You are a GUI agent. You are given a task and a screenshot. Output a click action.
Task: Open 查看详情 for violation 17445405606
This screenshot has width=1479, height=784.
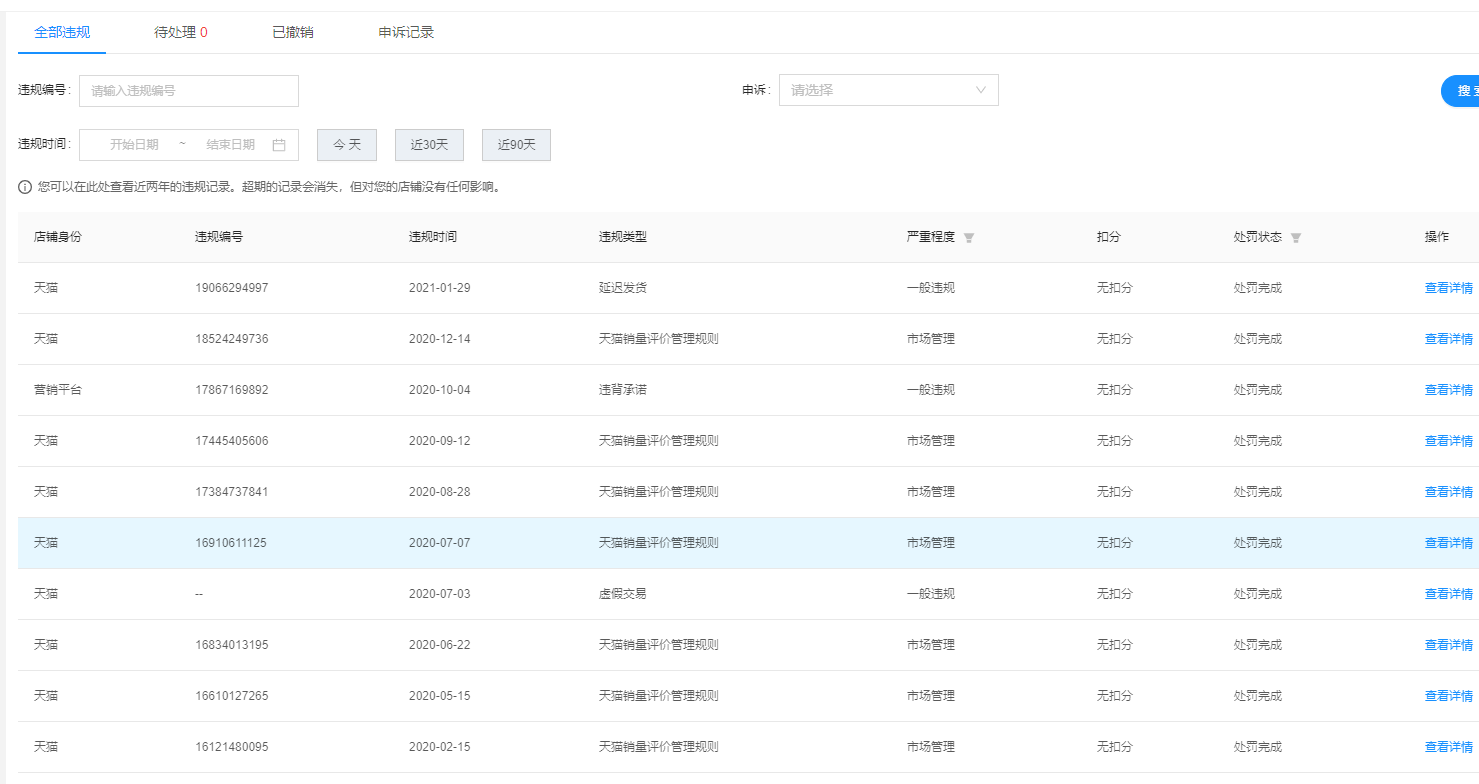(1449, 441)
